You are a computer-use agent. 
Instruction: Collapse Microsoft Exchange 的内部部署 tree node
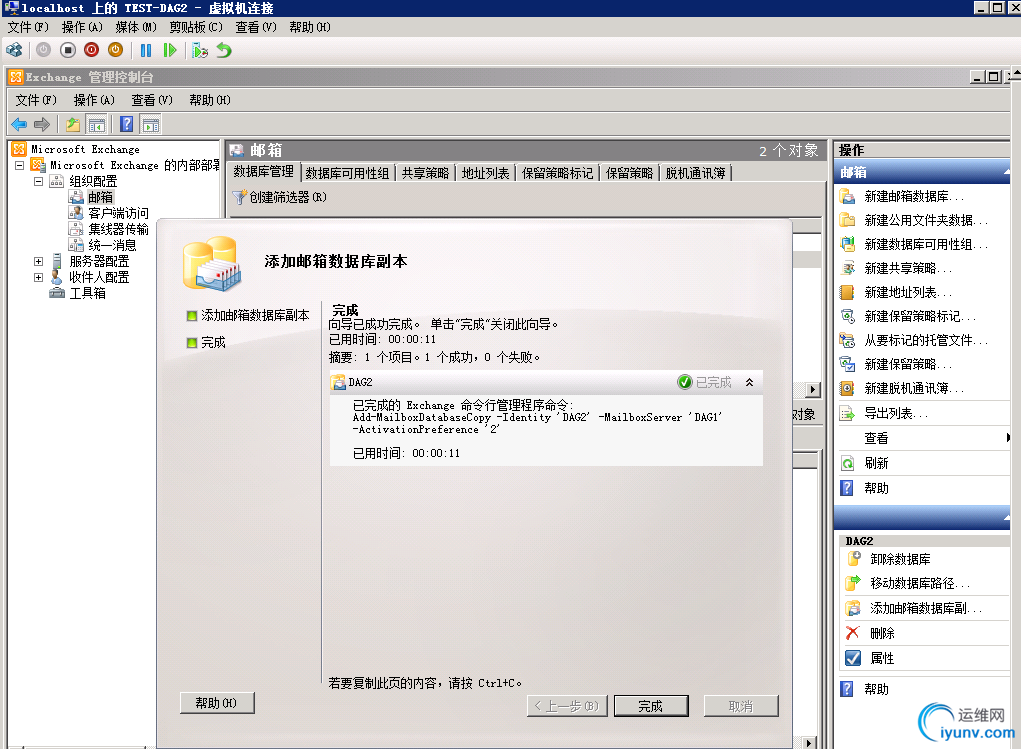pyautogui.click(x=20, y=165)
